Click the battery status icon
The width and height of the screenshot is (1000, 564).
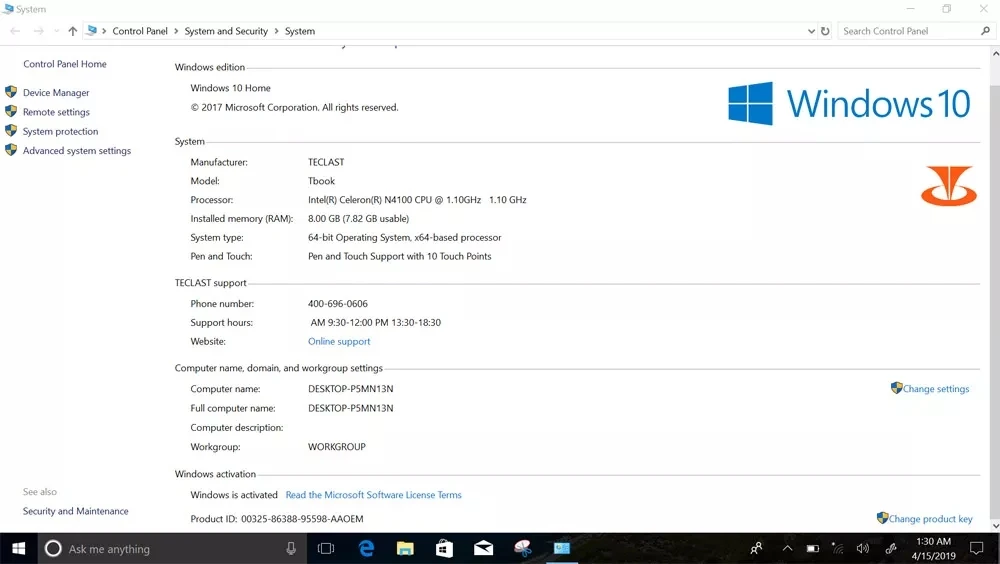coord(812,549)
